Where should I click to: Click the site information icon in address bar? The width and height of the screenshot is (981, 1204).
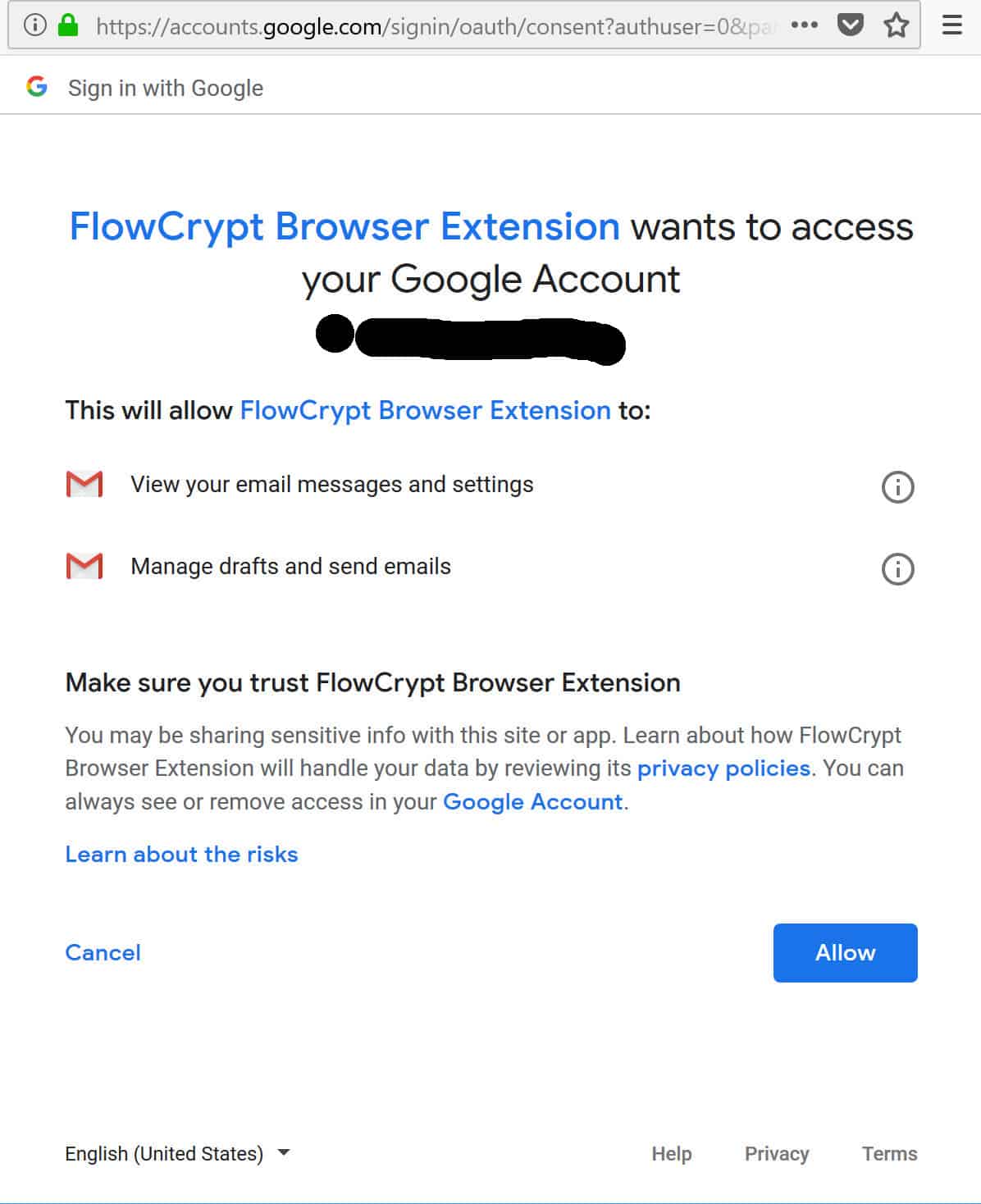point(34,25)
